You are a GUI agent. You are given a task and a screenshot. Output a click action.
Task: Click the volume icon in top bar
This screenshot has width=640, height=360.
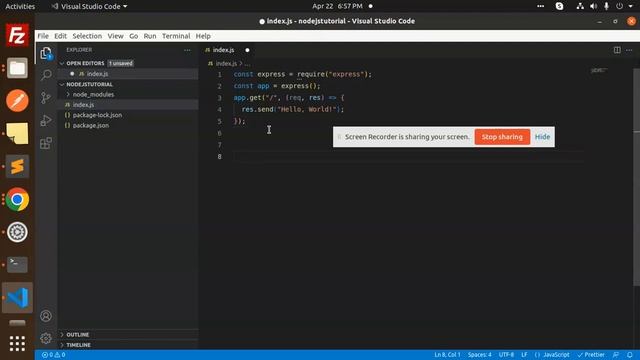tap(593, 6)
